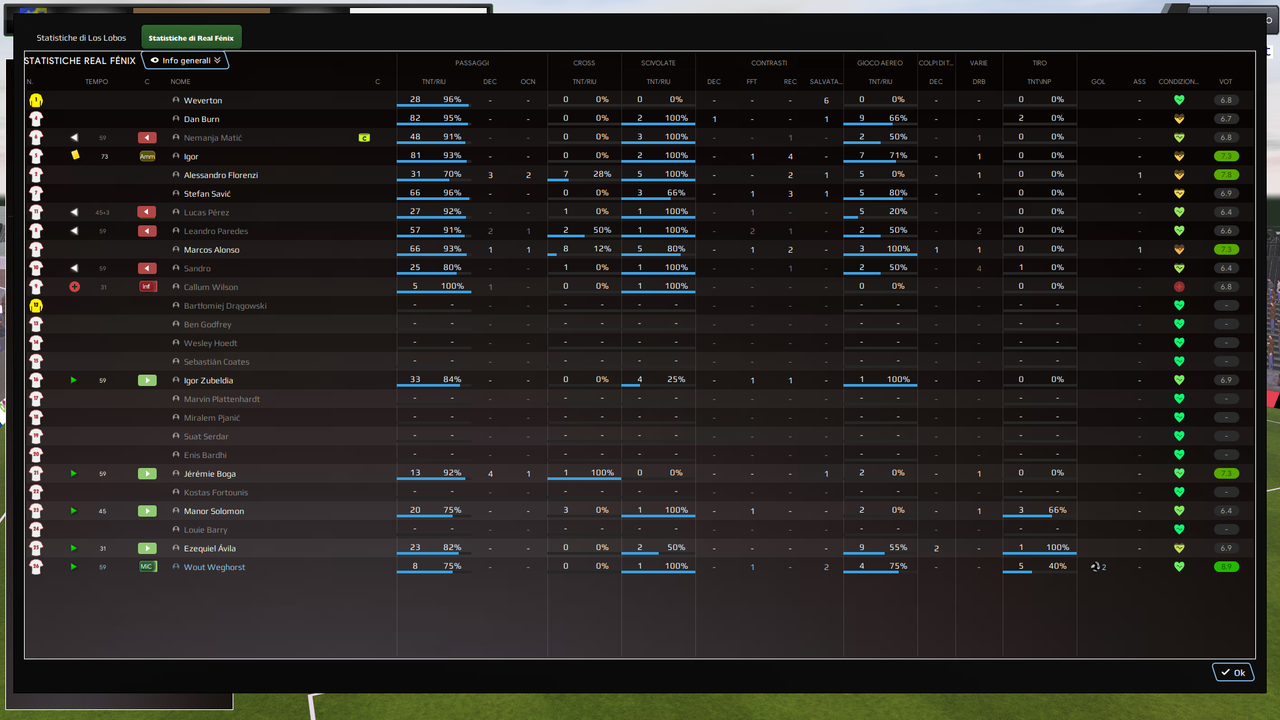The width and height of the screenshot is (1280, 720).
Task: Click the Amm booking badge on Igor's row
Action: pyautogui.click(x=146, y=155)
